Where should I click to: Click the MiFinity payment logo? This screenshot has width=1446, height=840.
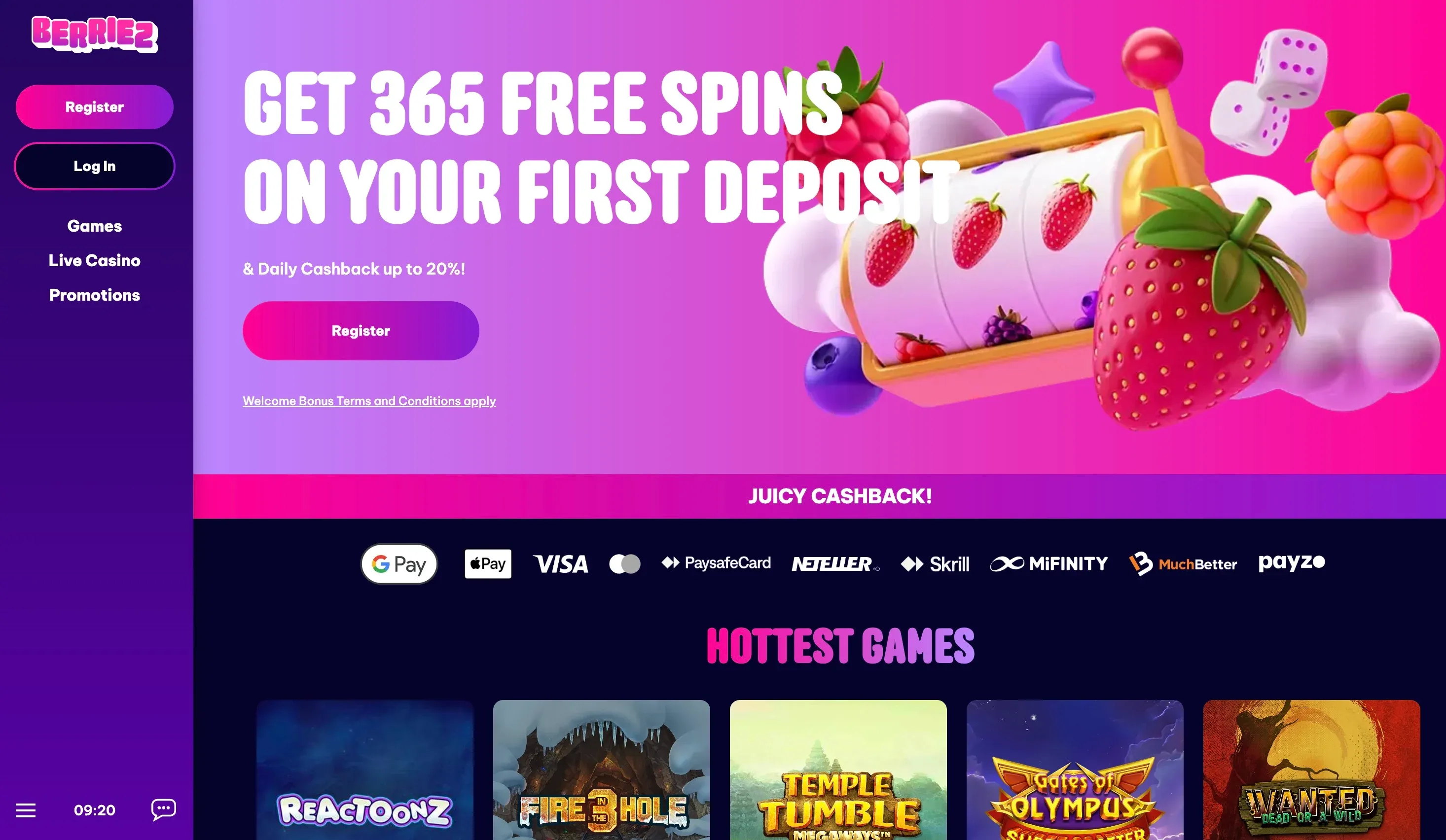click(1049, 563)
